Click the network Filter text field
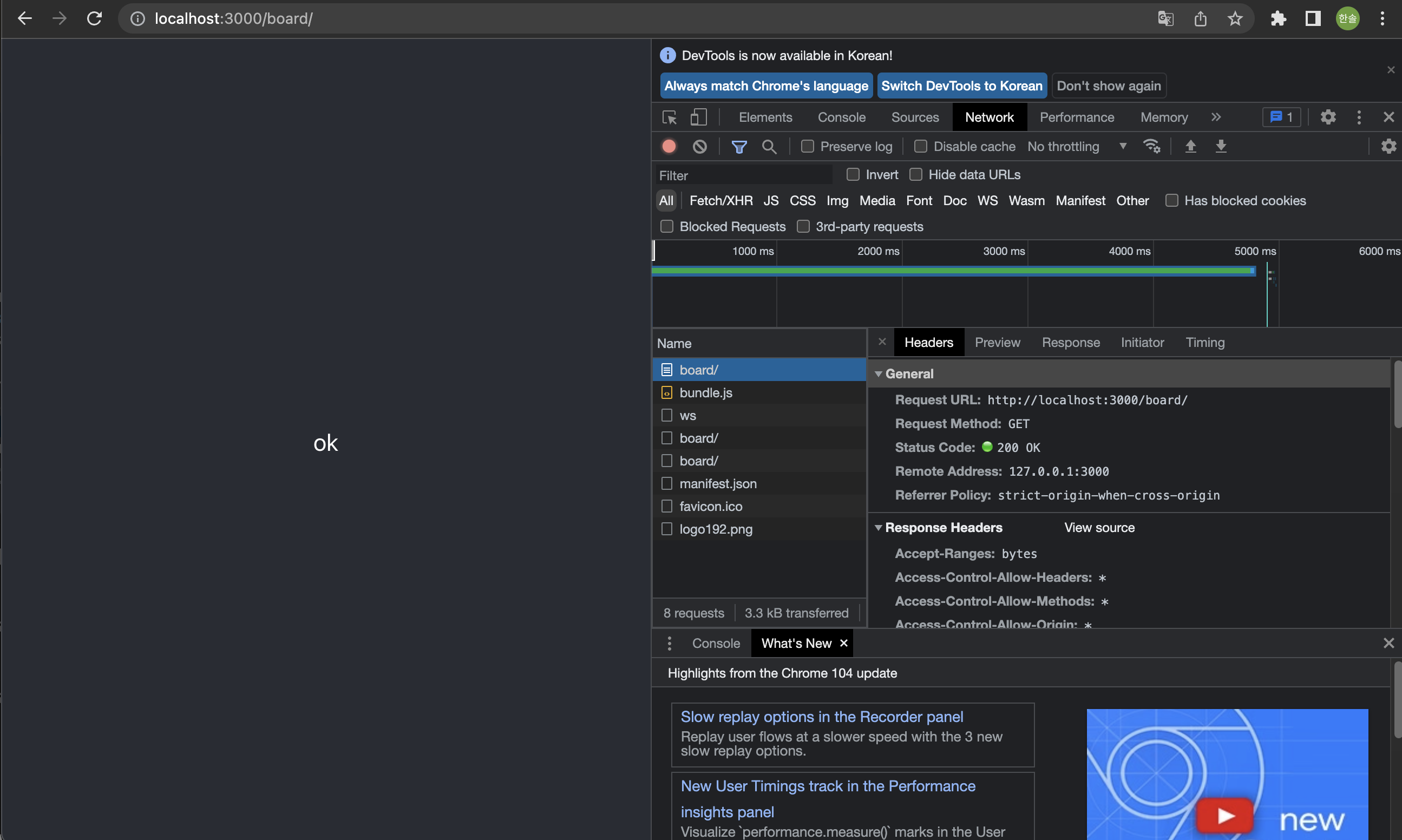 tap(744, 175)
